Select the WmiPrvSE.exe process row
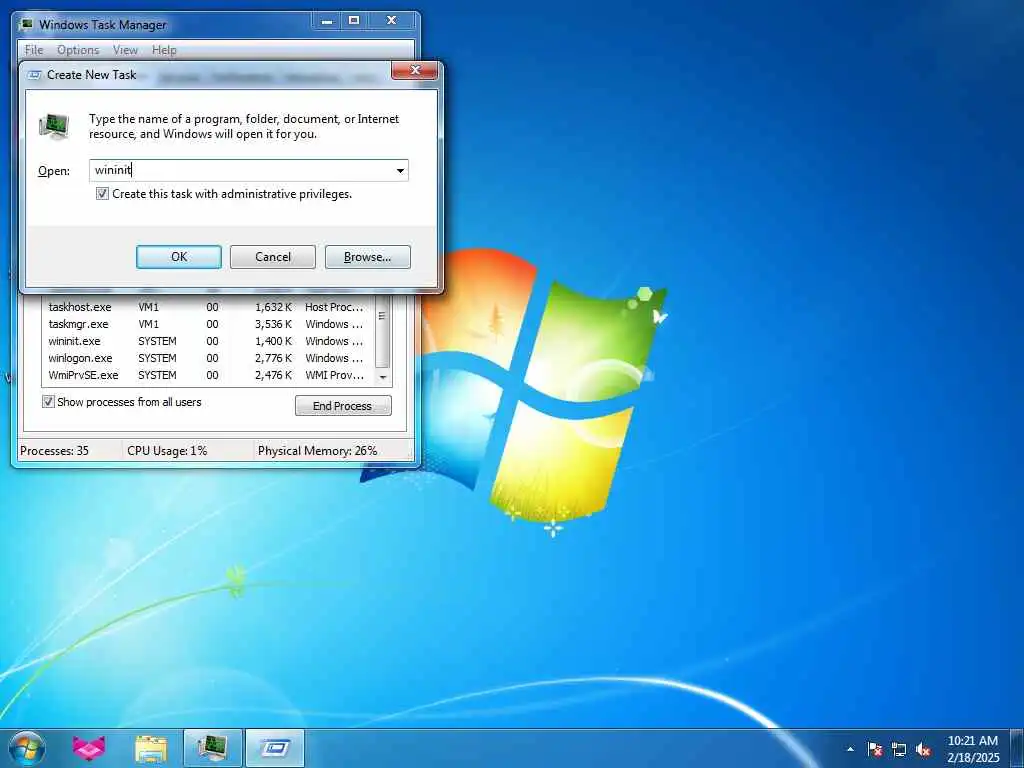Image resolution: width=1024 pixels, height=768 pixels. pos(209,375)
